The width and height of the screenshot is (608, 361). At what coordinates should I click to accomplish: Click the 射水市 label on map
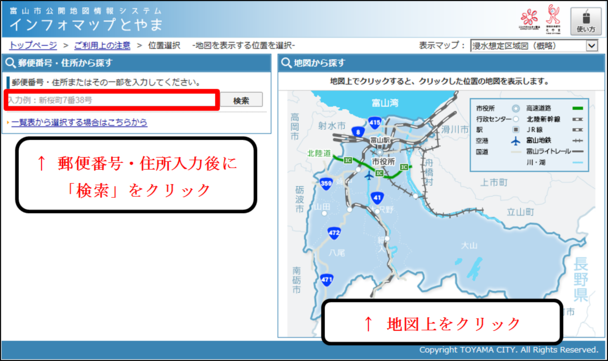[332, 126]
